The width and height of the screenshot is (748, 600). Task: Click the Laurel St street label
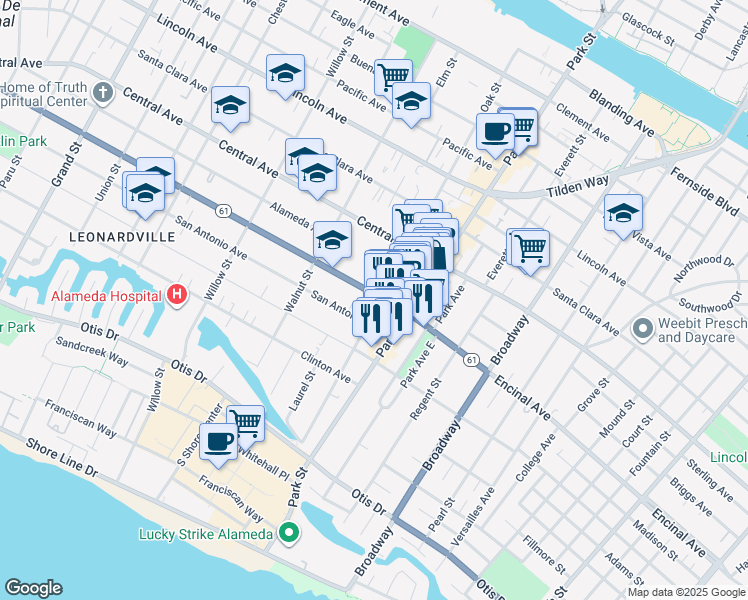302,392
